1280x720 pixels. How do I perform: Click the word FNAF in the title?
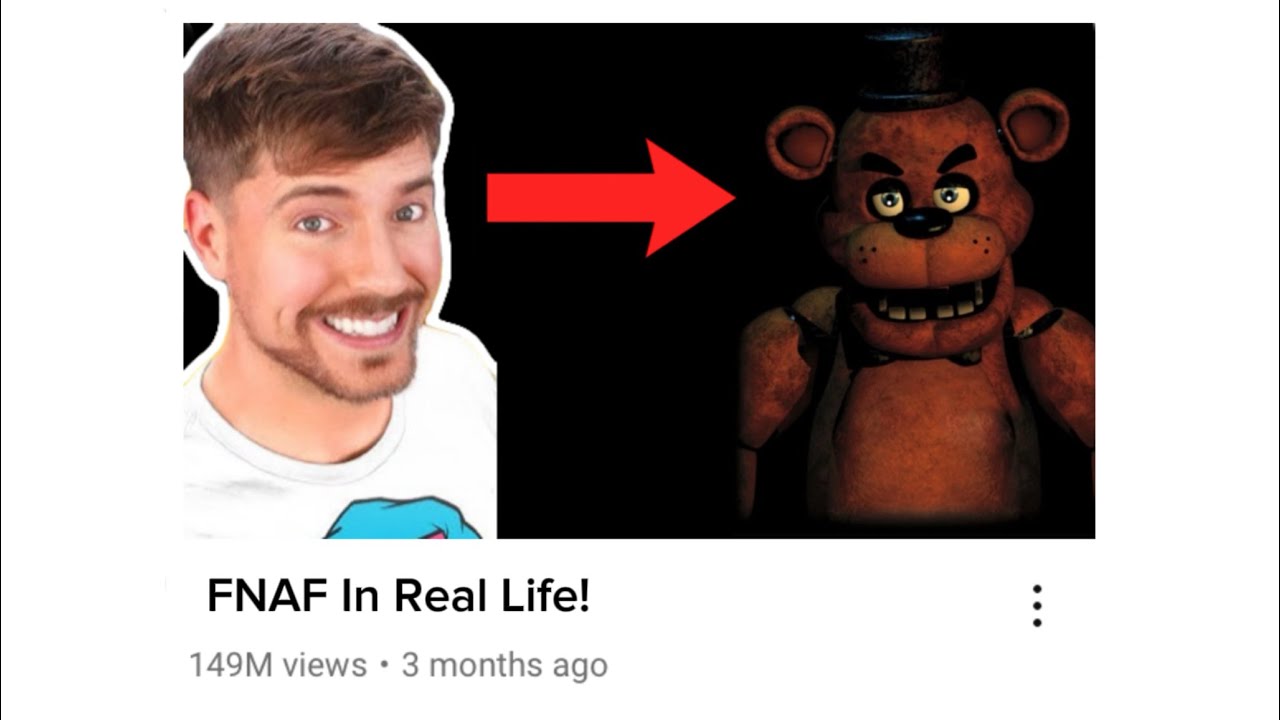pos(267,598)
